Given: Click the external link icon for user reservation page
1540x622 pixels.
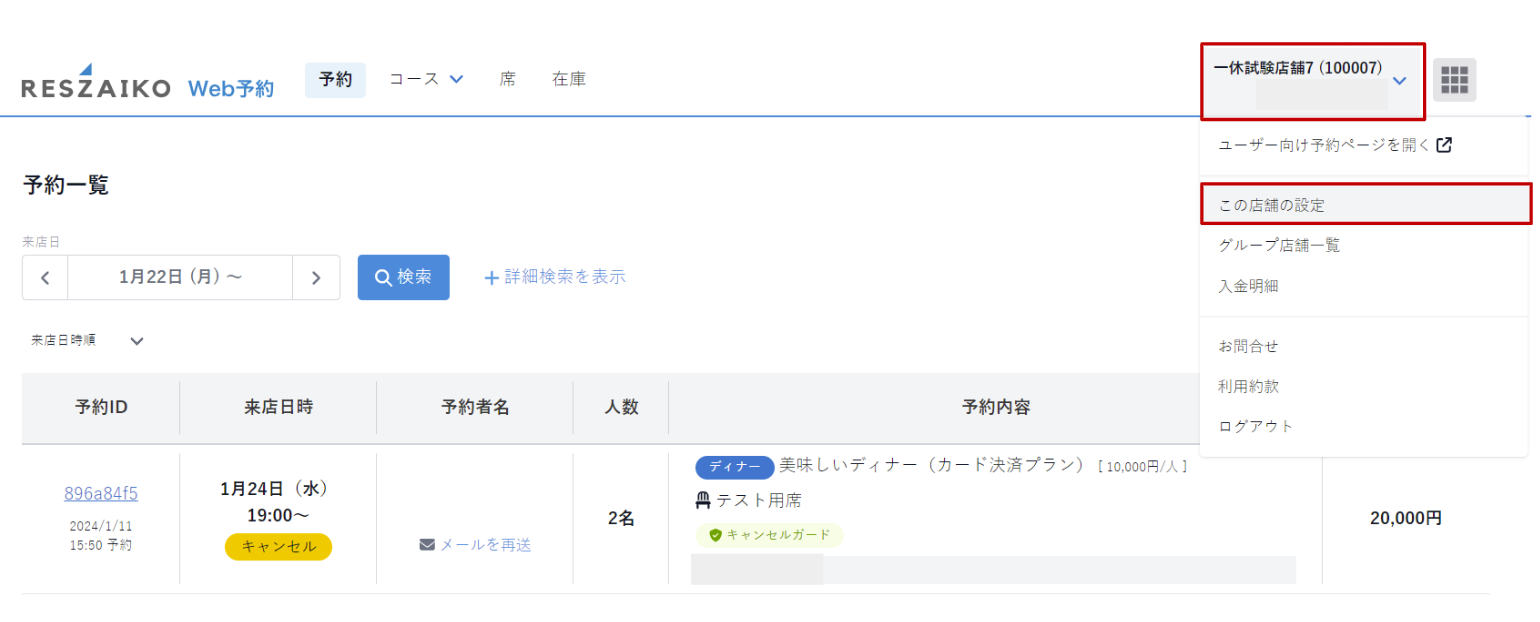Looking at the screenshot, I should (x=1443, y=145).
